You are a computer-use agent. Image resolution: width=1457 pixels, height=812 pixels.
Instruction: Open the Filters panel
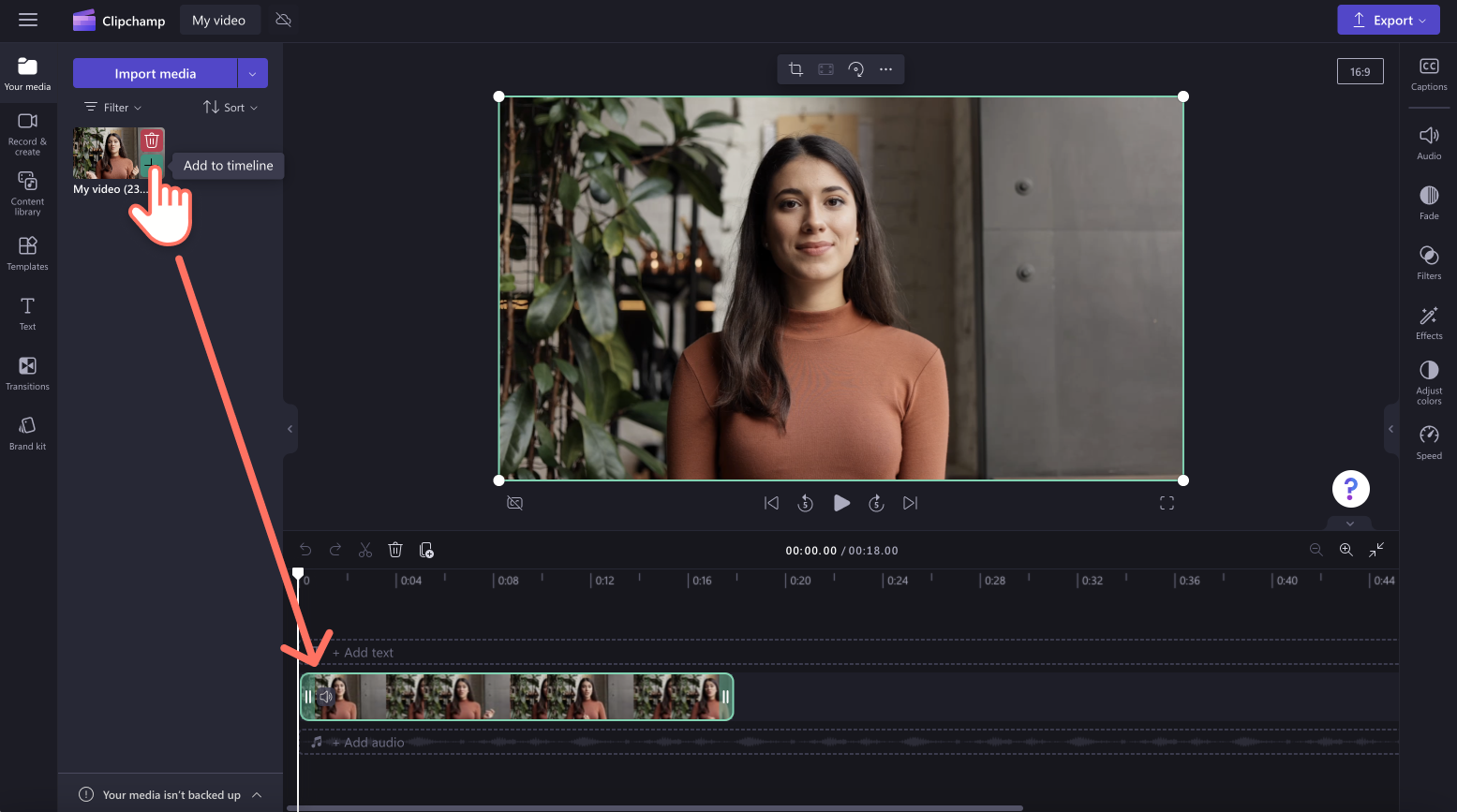1428,262
